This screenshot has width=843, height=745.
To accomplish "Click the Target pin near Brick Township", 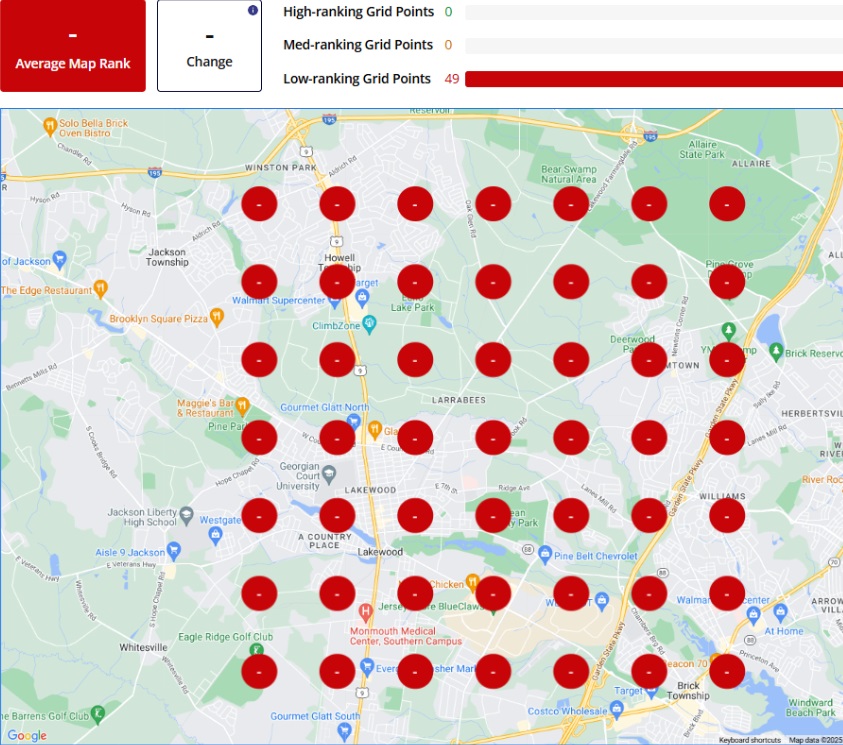I will click(x=651, y=692).
